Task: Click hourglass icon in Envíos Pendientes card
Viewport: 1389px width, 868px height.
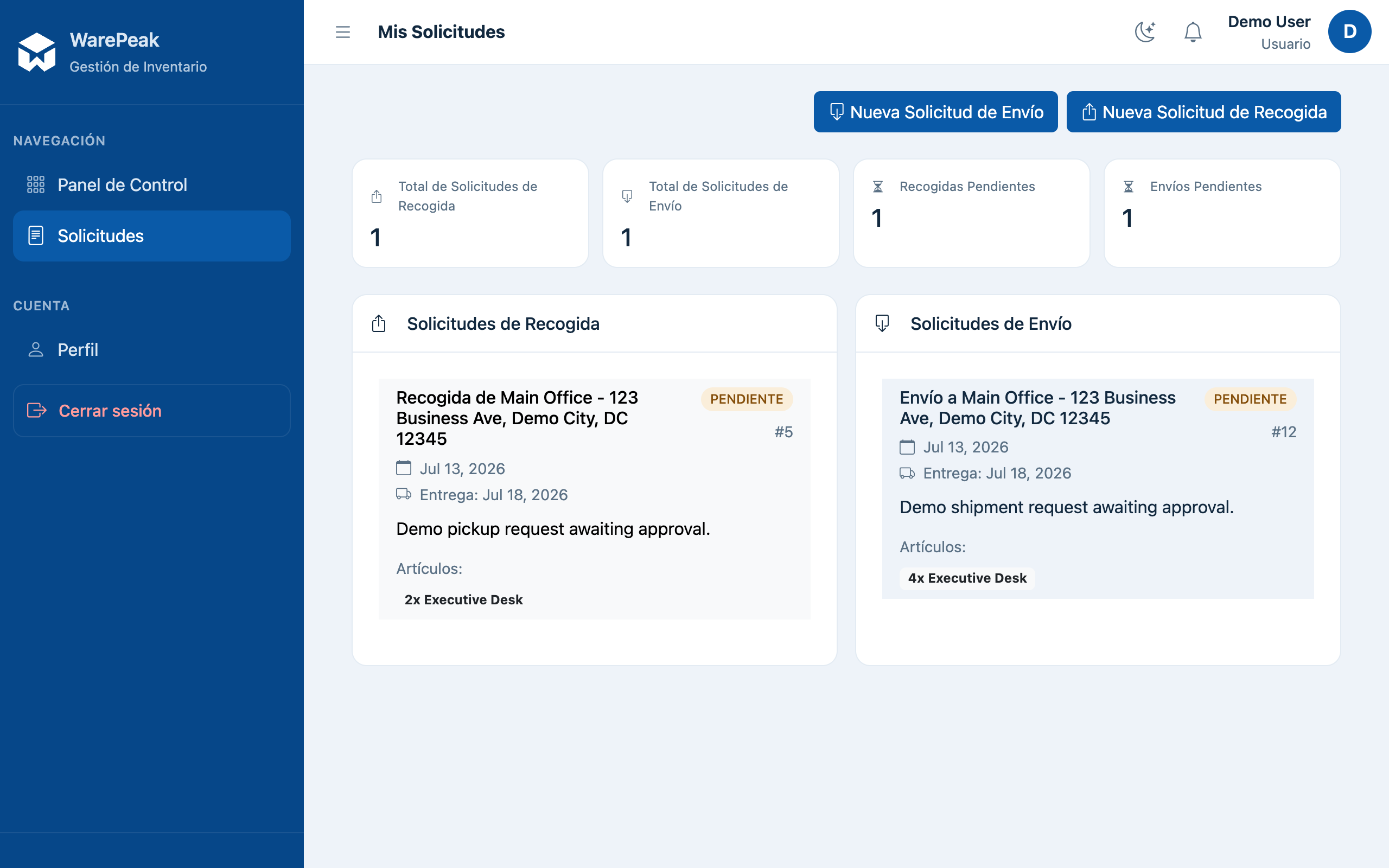Action: [1129, 187]
